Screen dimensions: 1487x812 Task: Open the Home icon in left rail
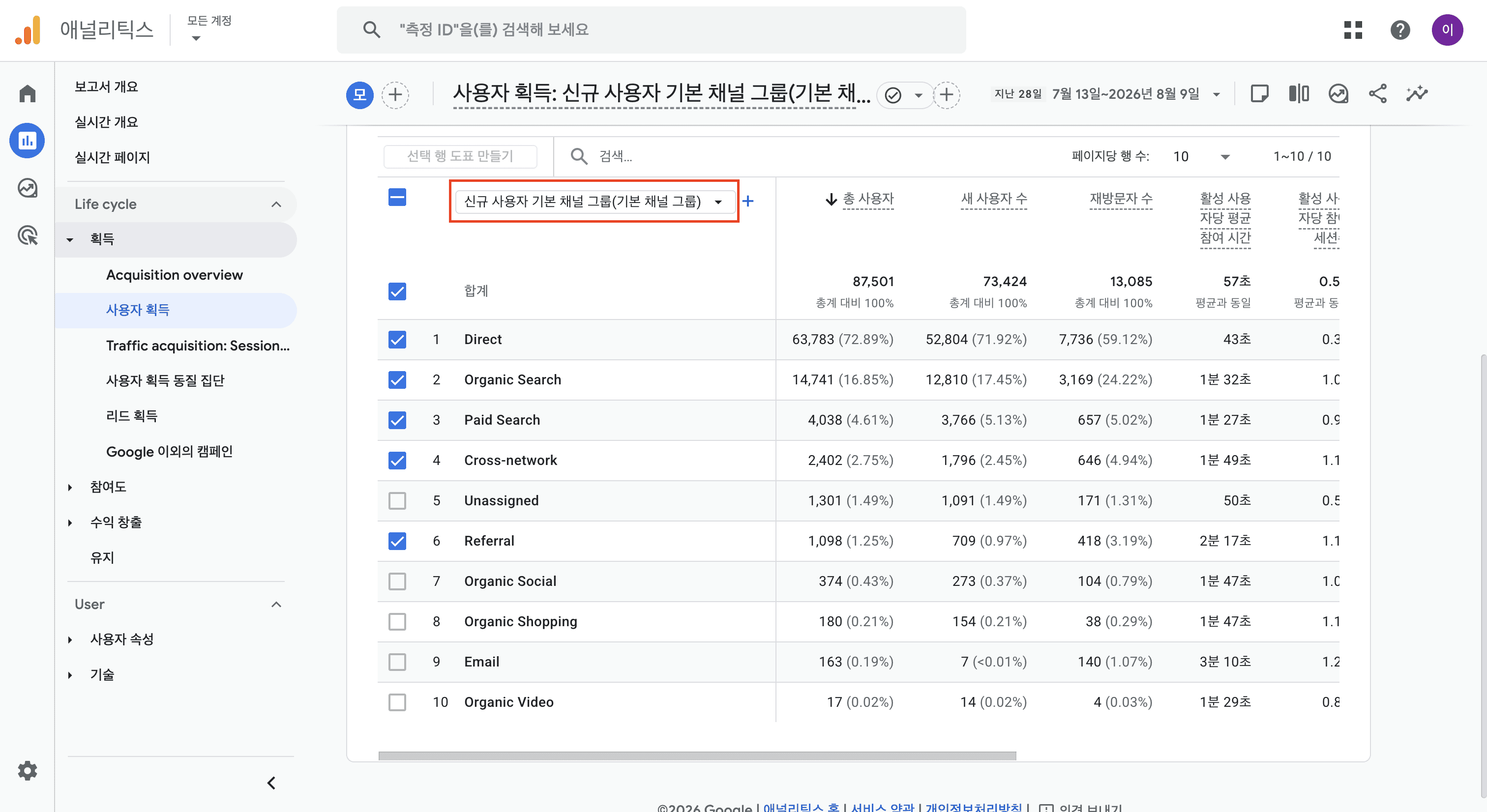pyautogui.click(x=27, y=93)
